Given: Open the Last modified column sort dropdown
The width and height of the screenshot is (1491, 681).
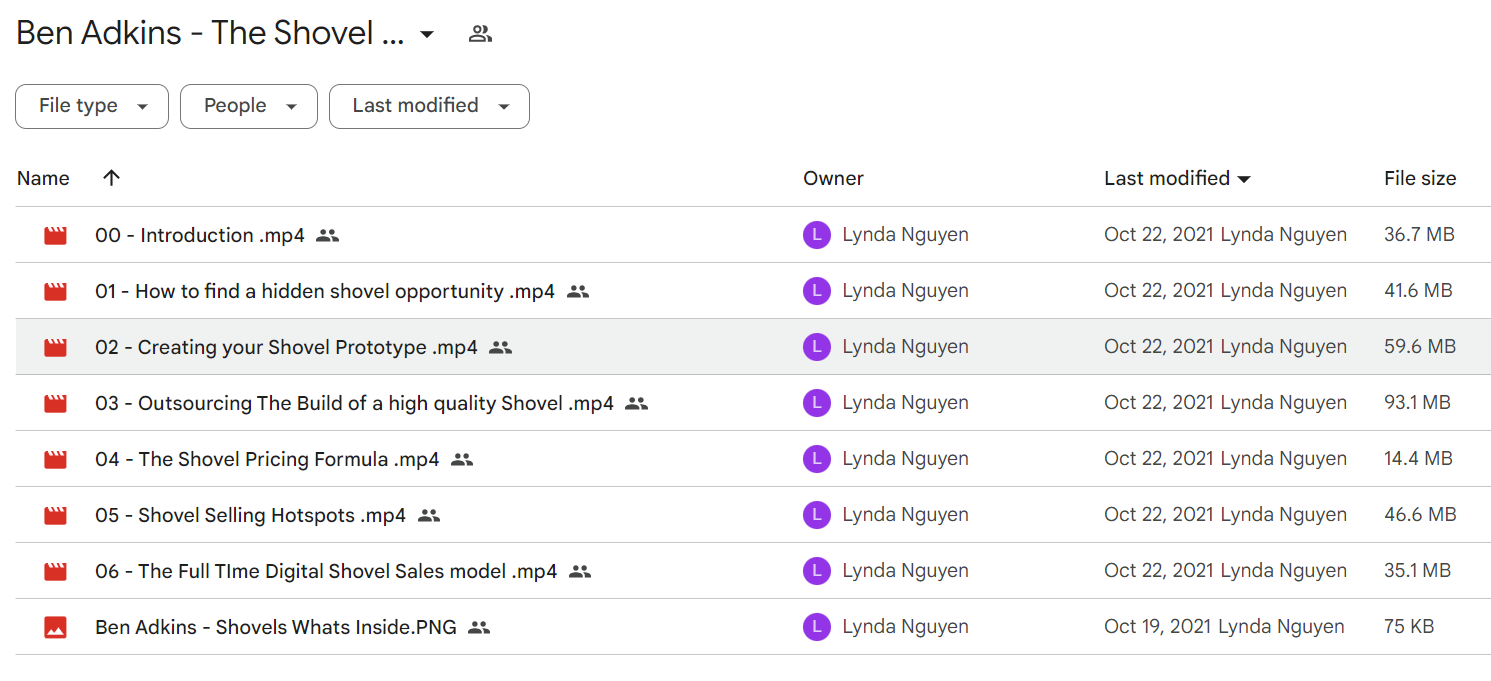Looking at the screenshot, I should click(1244, 179).
